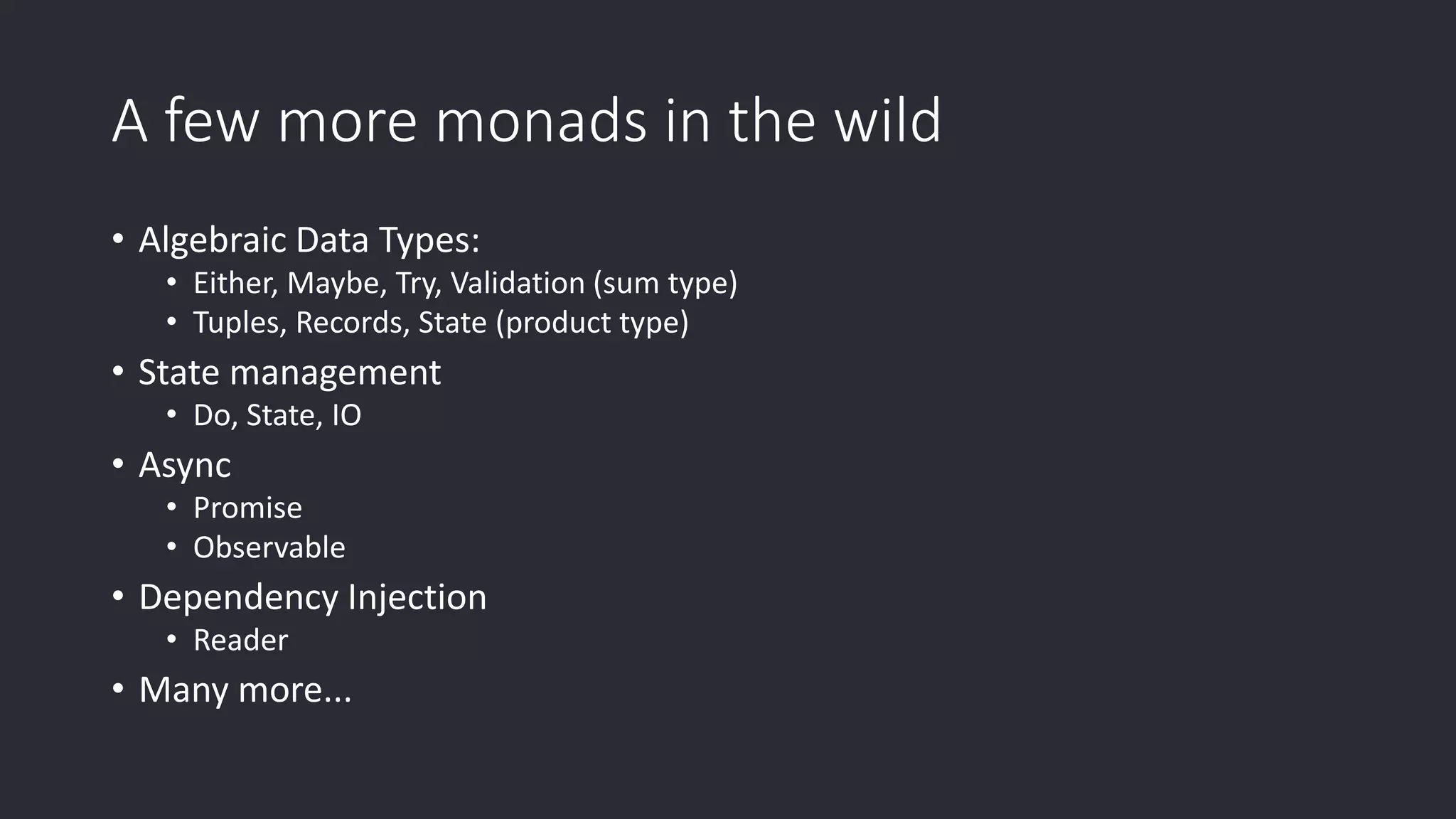Click the 'Many more...' bullet
Screen dimensions: 1456x819
coord(245,690)
